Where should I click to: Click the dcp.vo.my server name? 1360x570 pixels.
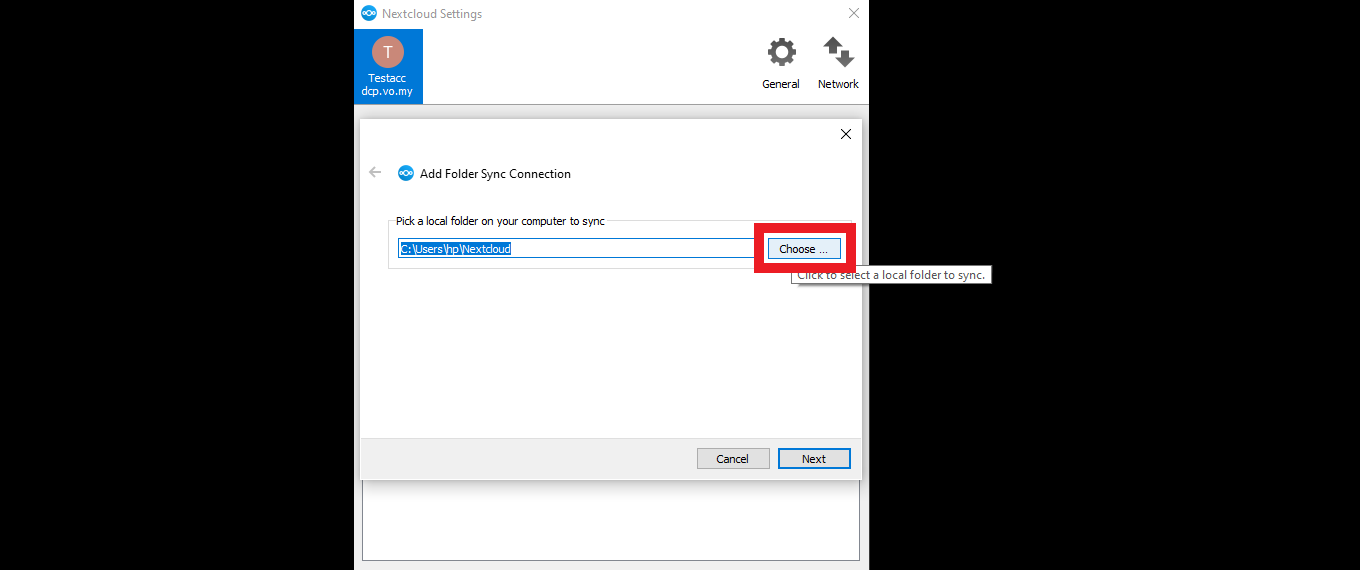387,91
